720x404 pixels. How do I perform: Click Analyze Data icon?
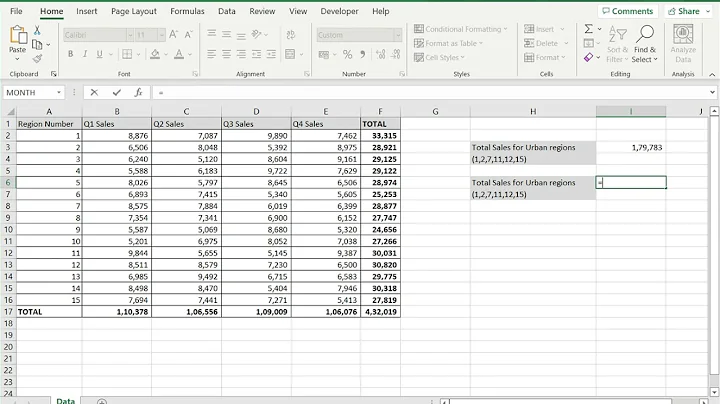click(x=683, y=44)
